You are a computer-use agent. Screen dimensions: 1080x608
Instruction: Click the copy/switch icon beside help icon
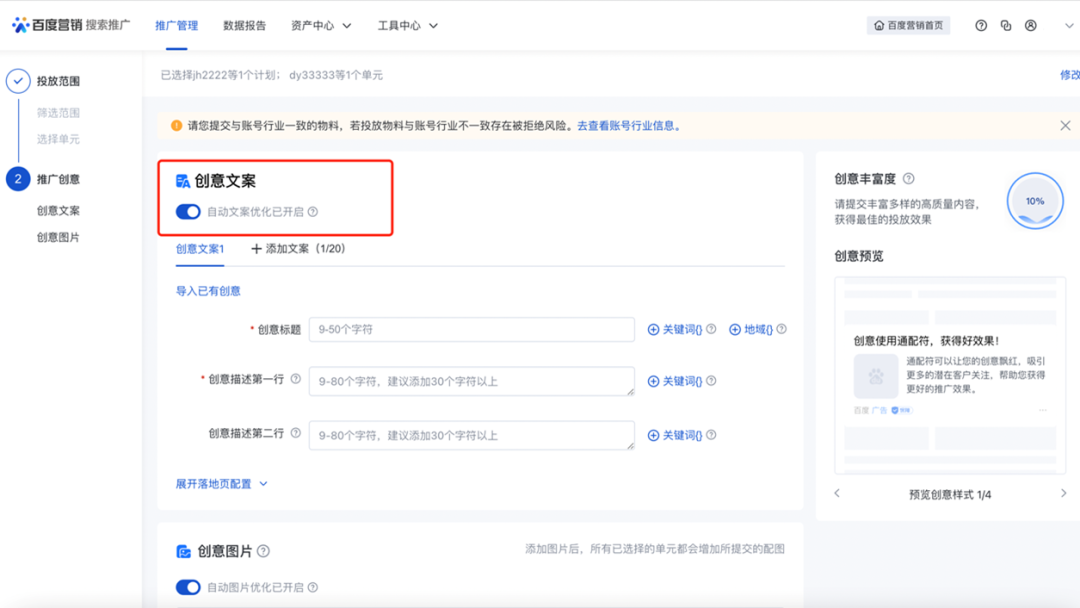[1006, 25]
